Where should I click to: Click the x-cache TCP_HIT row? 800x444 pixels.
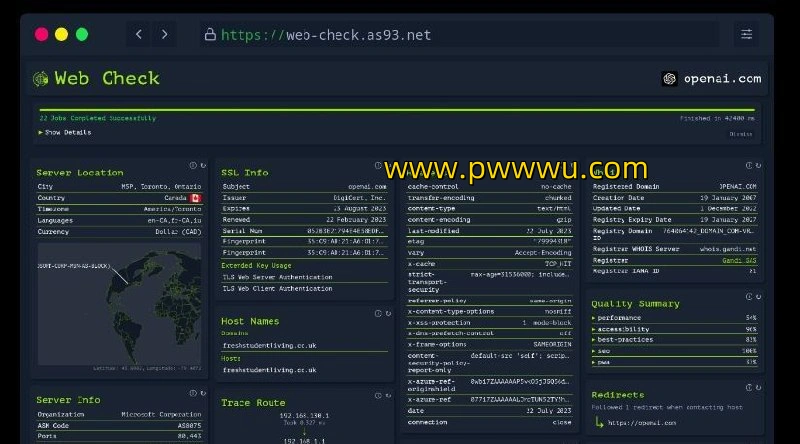tap(489, 264)
